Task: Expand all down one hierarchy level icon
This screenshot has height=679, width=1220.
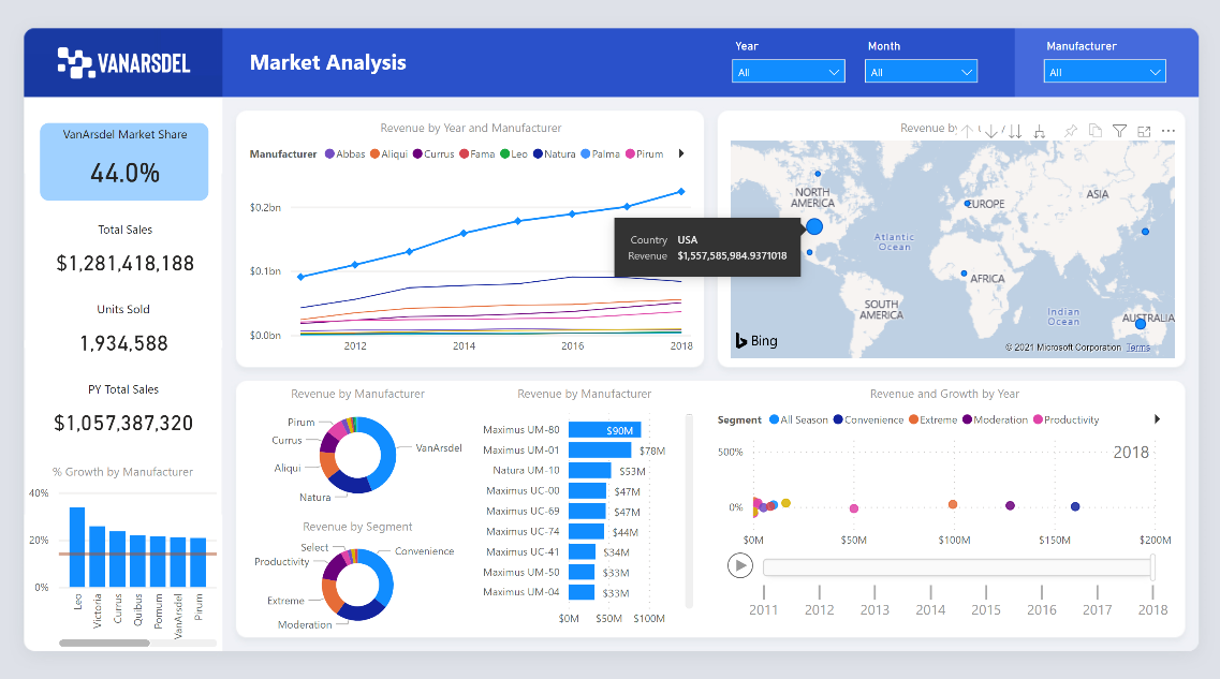Action: (x=1040, y=131)
